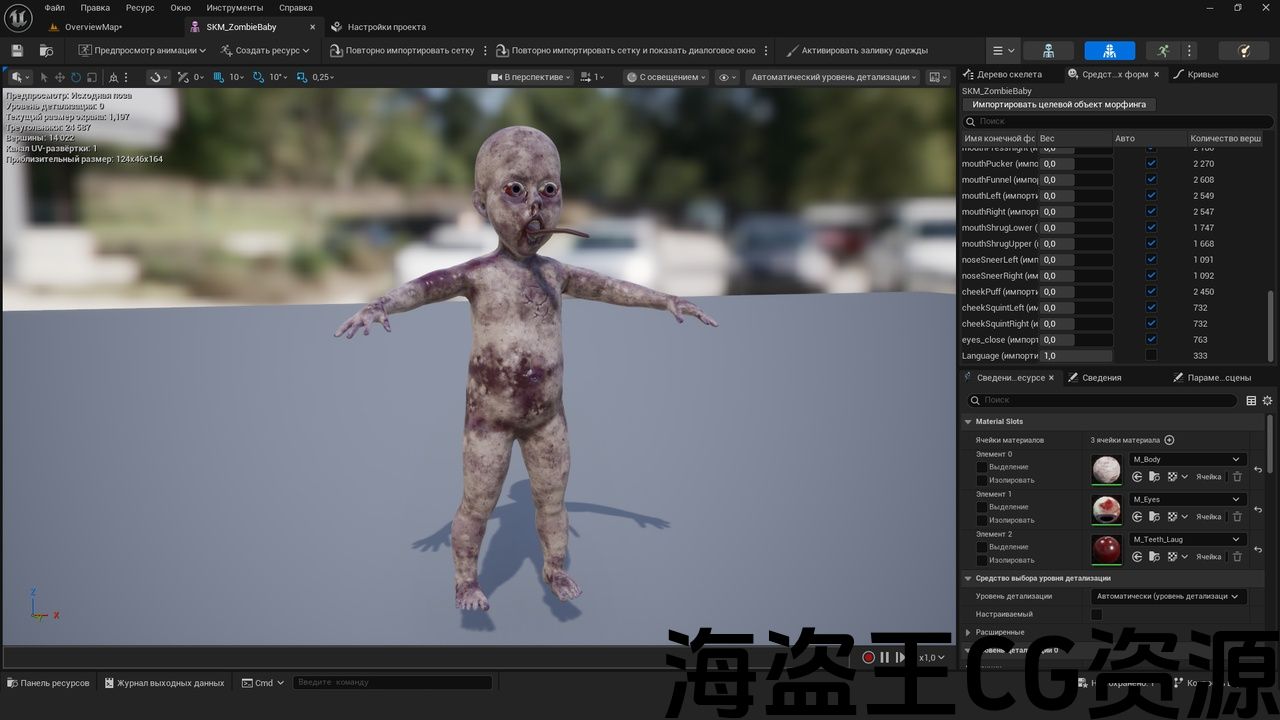Open details panel settings gear icon
Screen dimensions: 1280x720
[1267, 401]
